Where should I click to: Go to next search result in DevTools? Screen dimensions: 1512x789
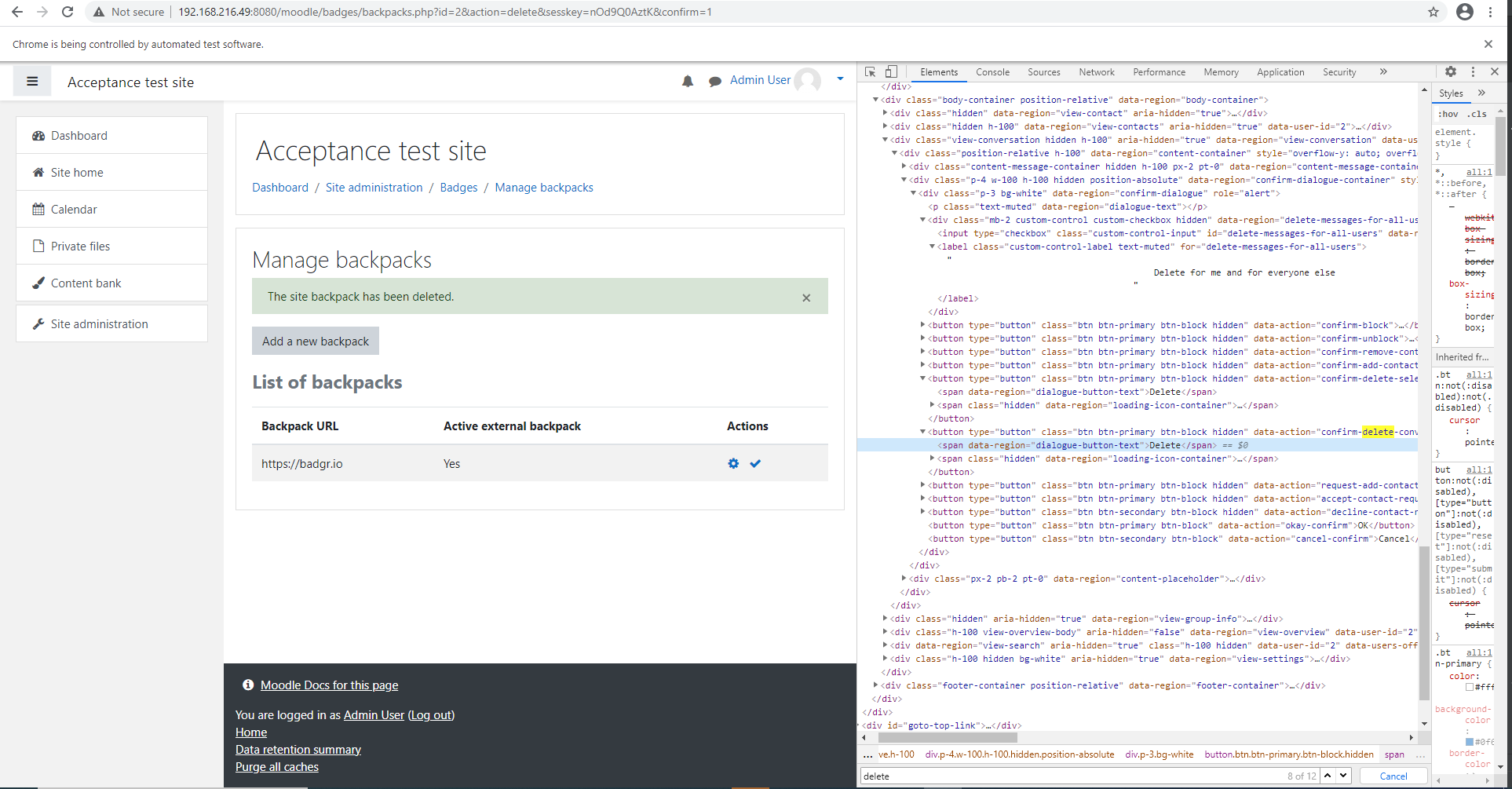[x=1343, y=776]
